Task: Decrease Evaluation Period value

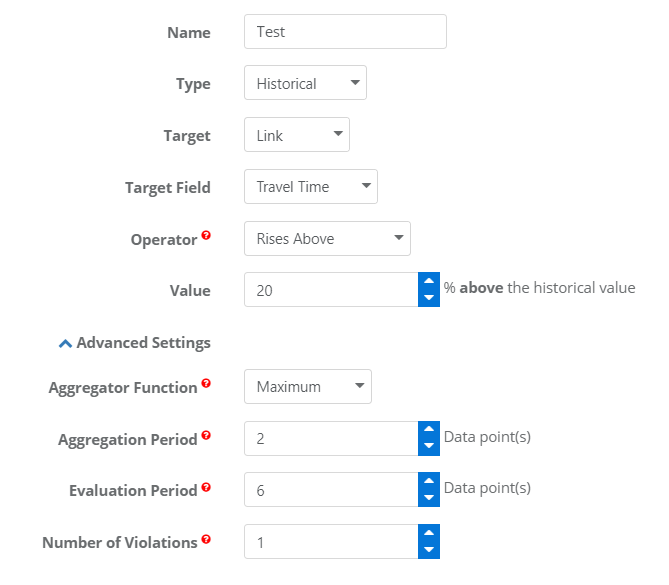Action: [x=429, y=498]
